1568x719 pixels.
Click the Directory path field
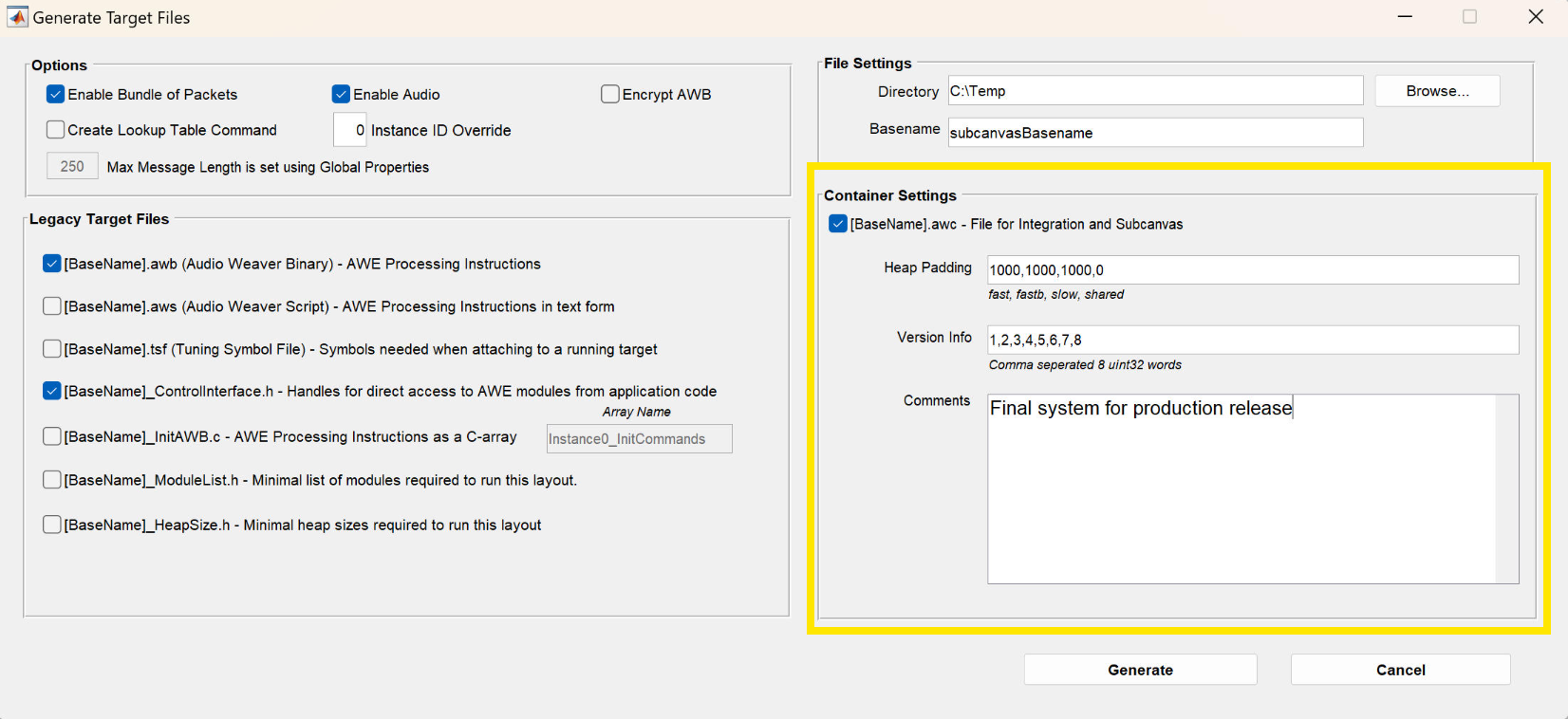click(x=1155, y=91)
